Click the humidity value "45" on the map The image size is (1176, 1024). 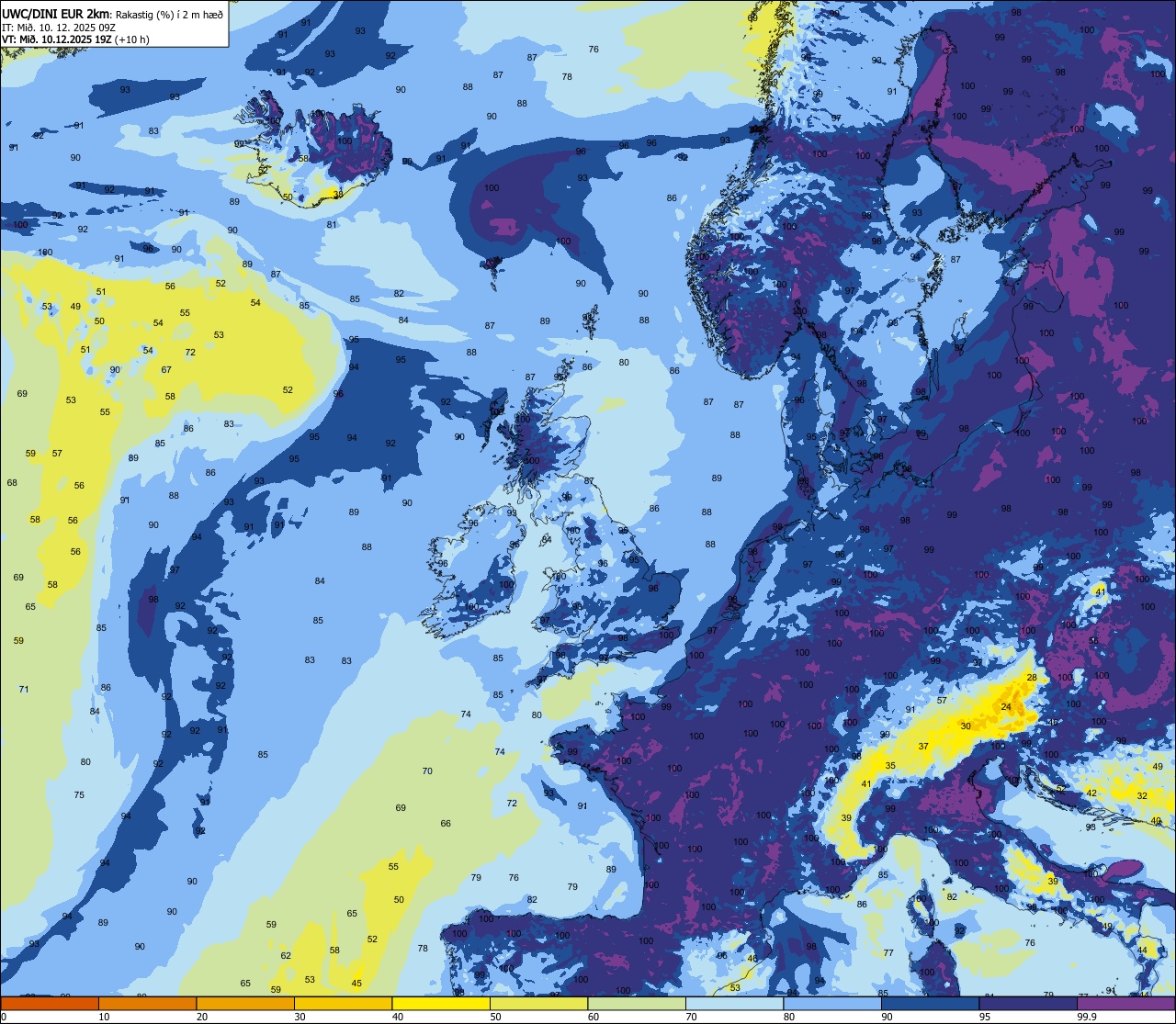tap(356, 984)
